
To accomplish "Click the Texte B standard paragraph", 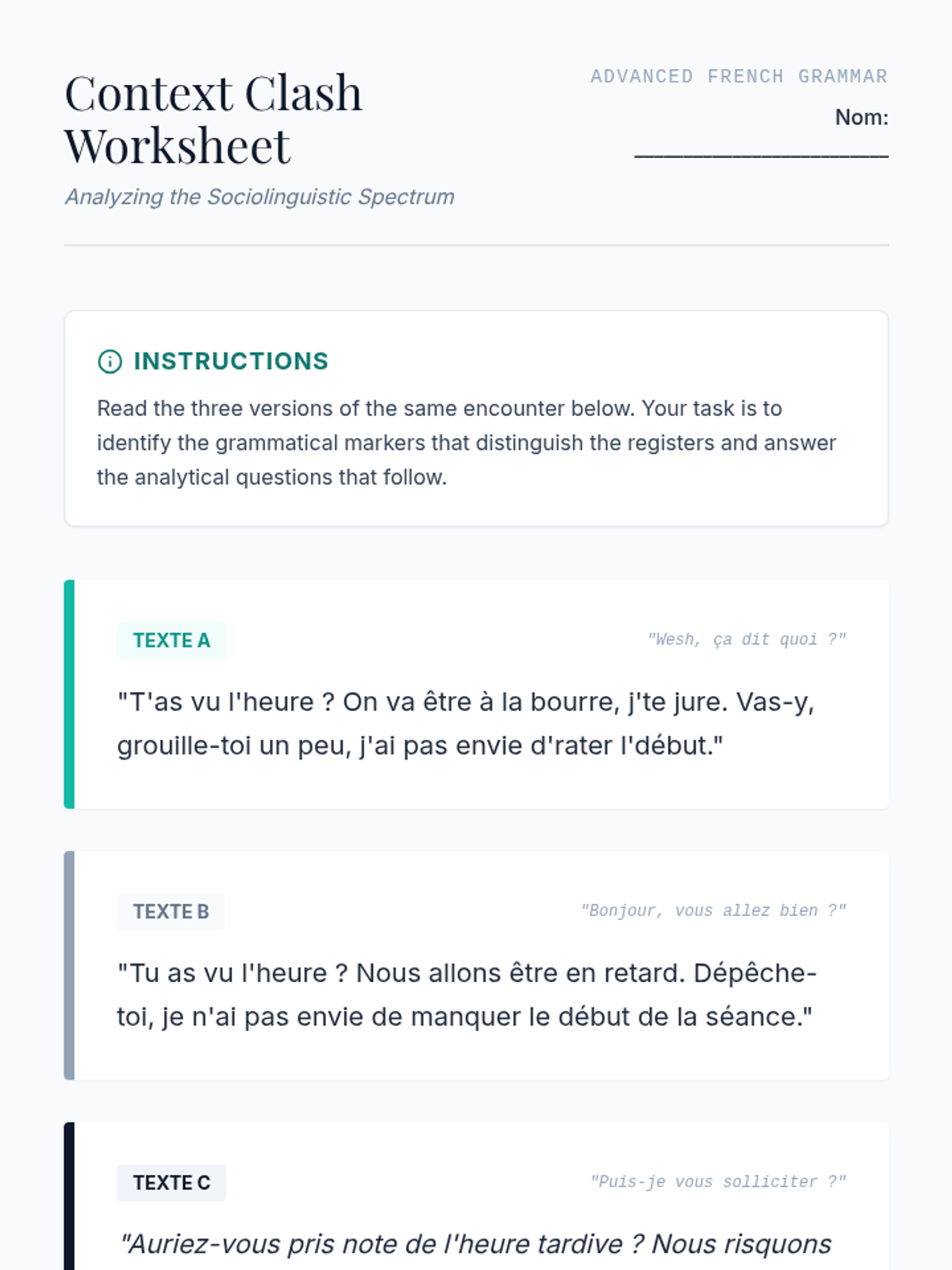I will click(467, 995).
